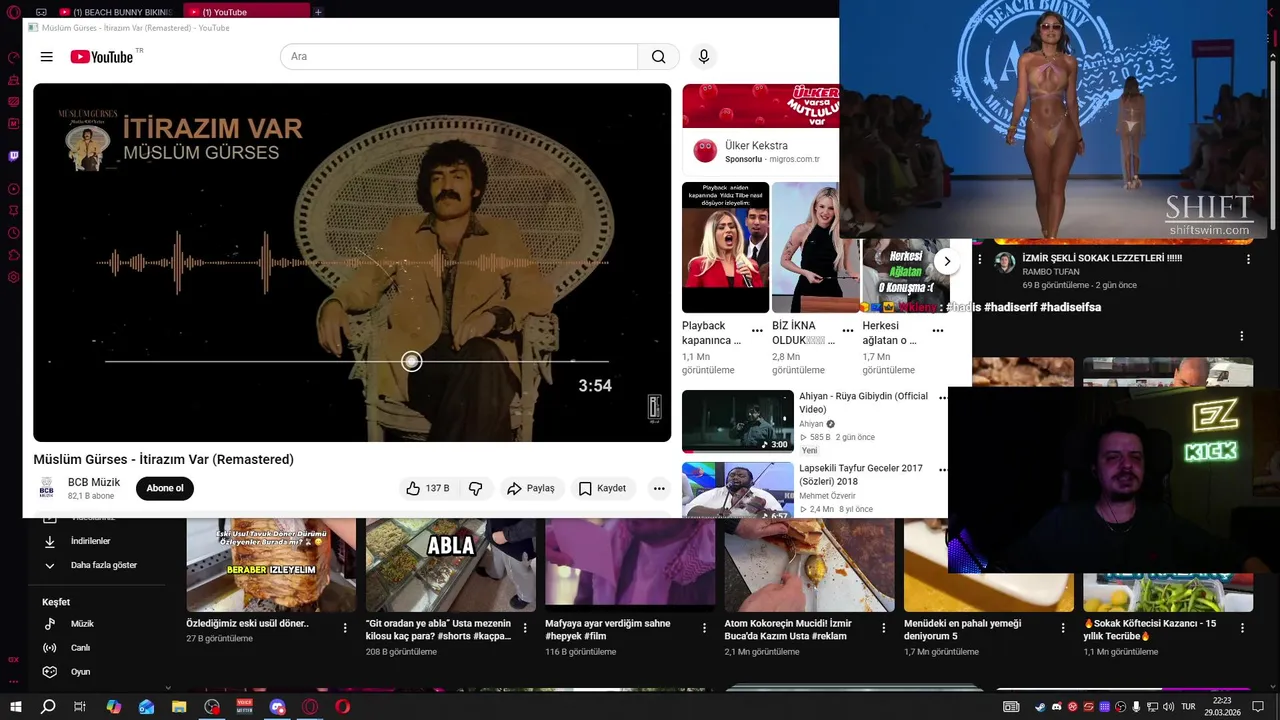Switch to the (1) YouTube browser tab
The height and width of the screenshot is (720, 1280).
pos(246,12)
